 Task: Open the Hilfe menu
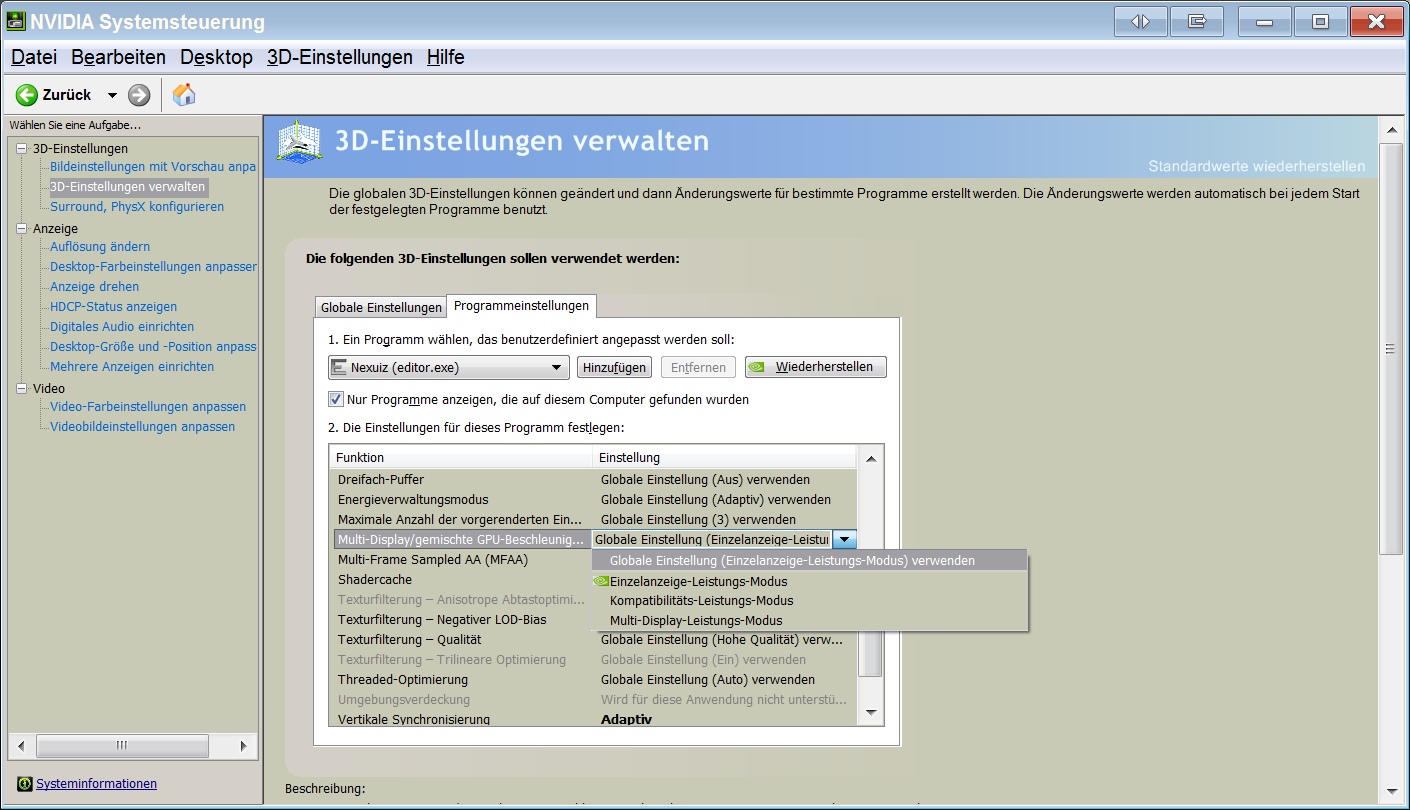[x=445, y=57]
